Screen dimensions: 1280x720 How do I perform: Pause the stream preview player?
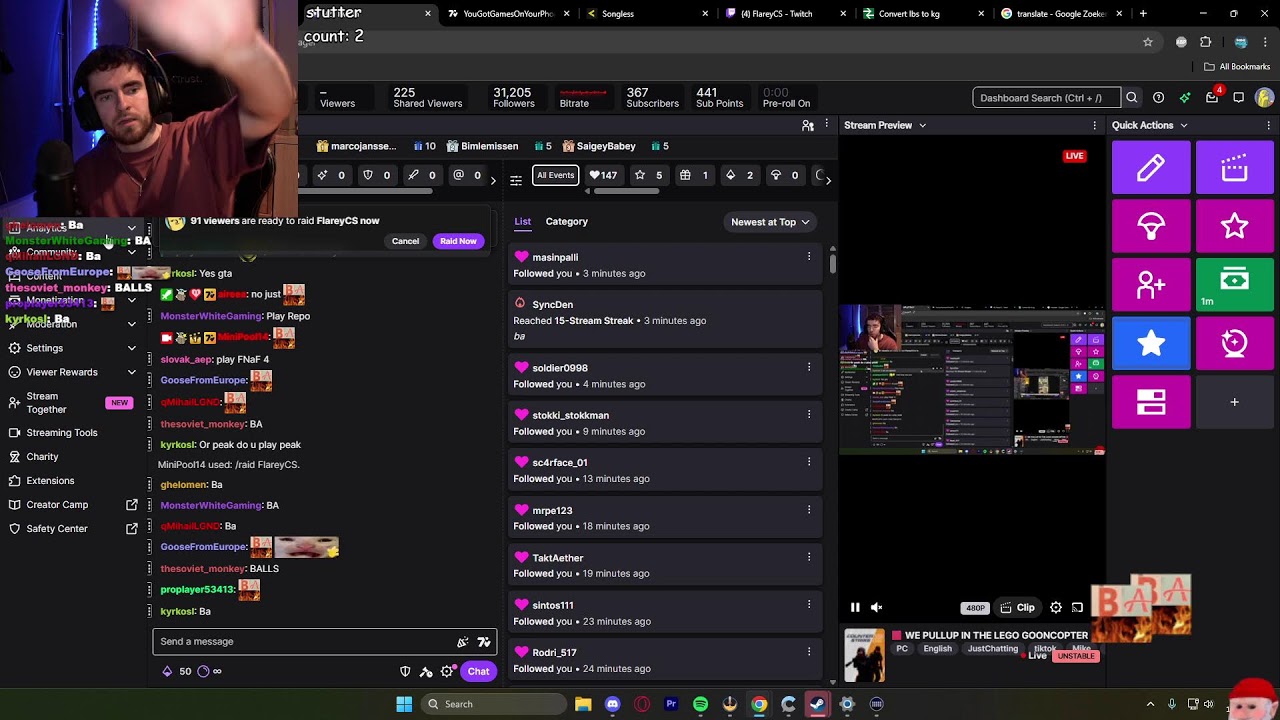(x=855, y=607)
